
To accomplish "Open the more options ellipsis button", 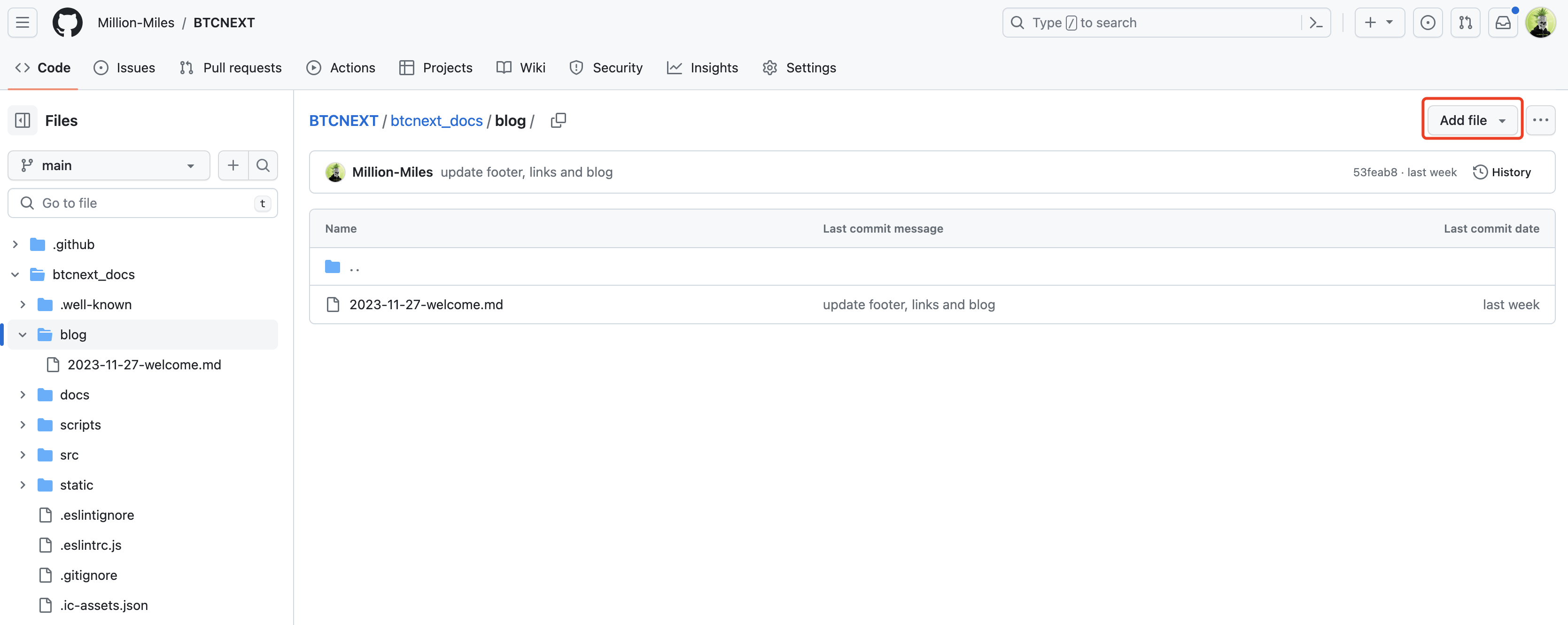I will pyautogui.click(x=1540, y=121).
